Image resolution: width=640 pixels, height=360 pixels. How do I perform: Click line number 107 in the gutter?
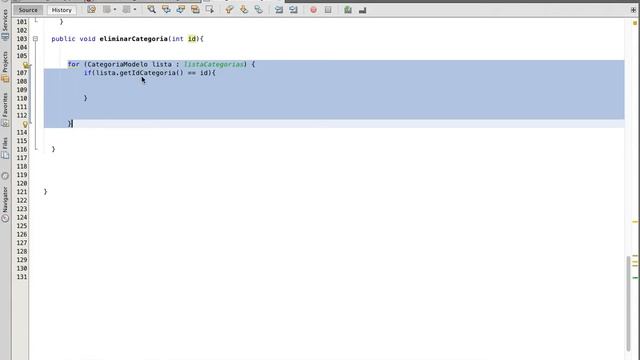coord(22,73)
